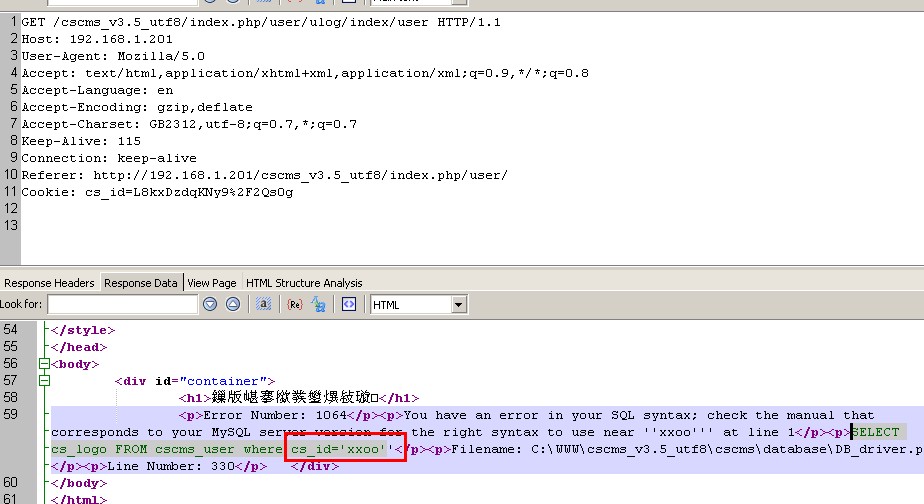This screenshot has width=924, height=504.
Task: Go to HTML Structure Analysis tab
Action: coord(304,283)
